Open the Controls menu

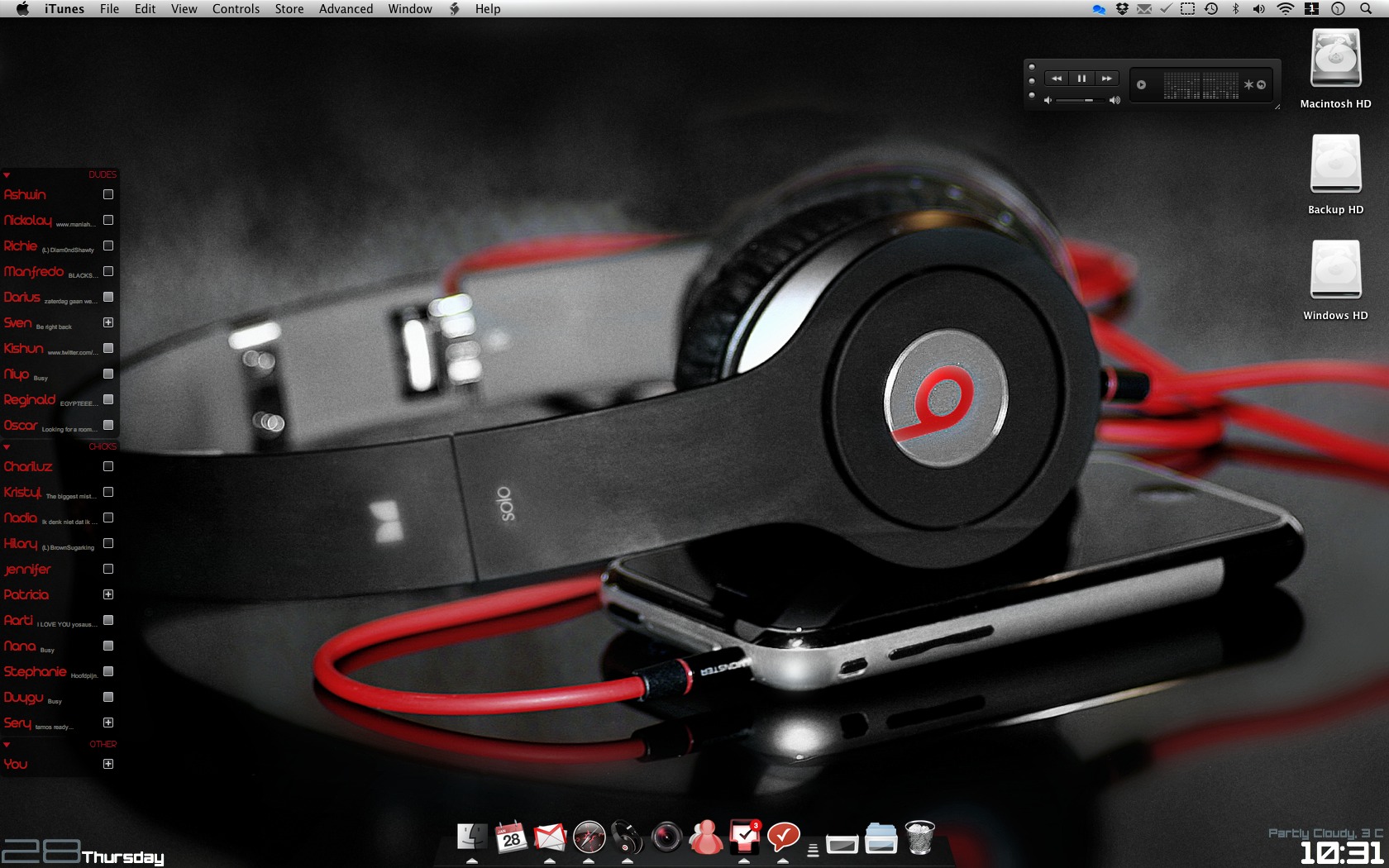[x=236, y=9]
